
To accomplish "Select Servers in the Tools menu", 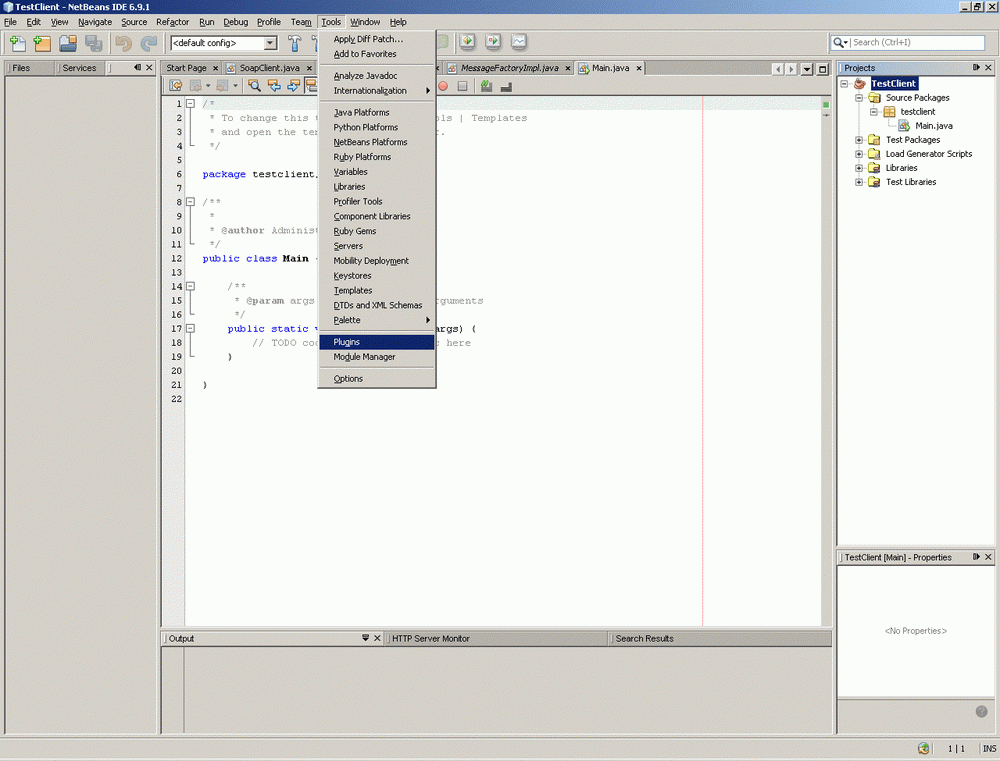I will [377, 246].
